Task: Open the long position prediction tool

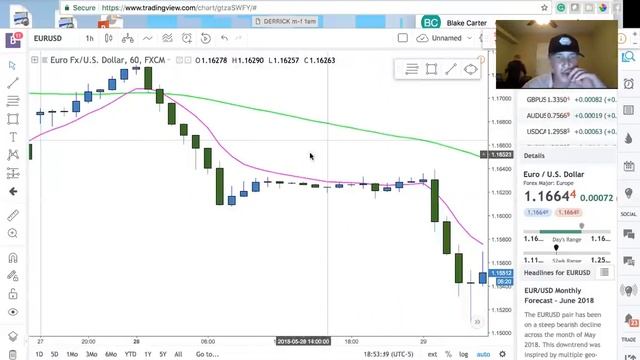Action: coord(13,173)
